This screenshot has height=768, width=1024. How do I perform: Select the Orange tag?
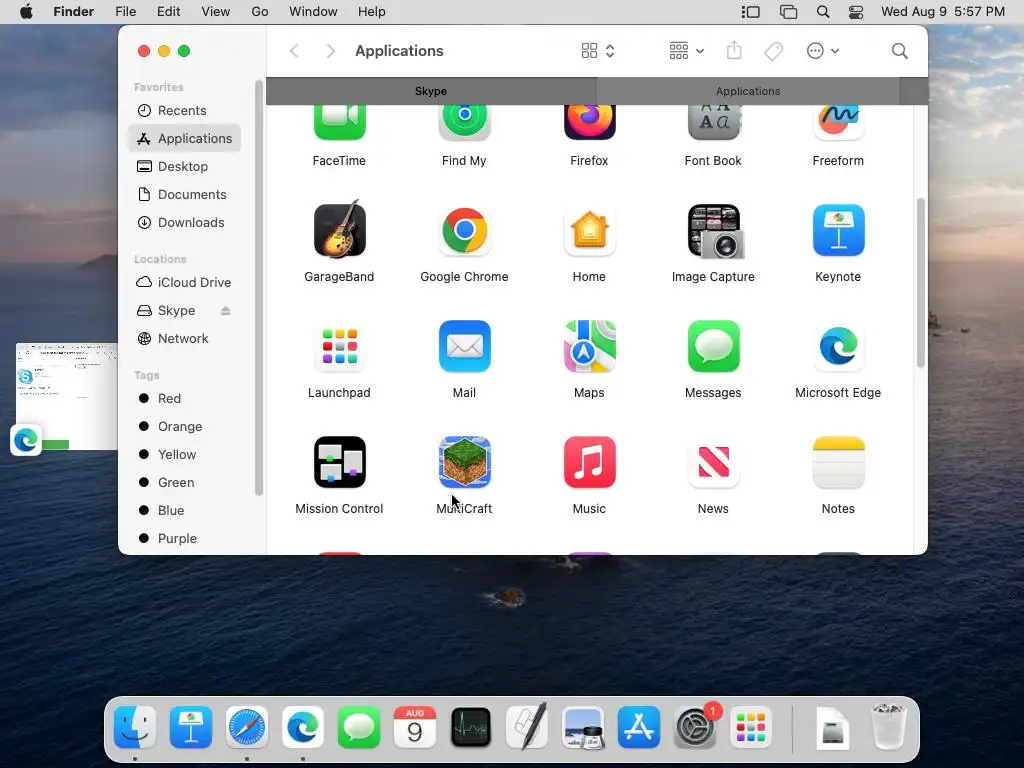185,426
